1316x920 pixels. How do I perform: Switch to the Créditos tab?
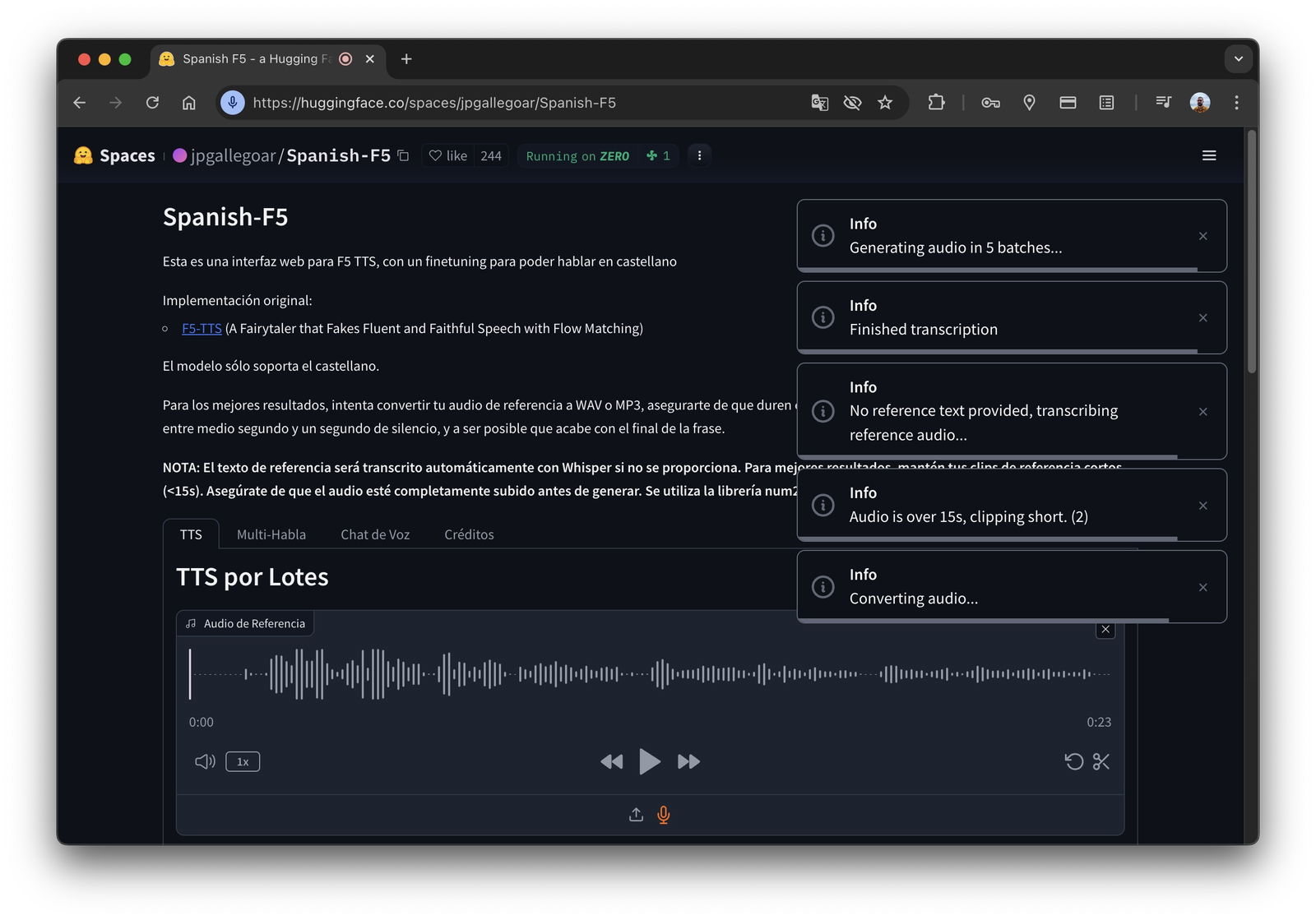pyautogui.click(x=469, y=534)
